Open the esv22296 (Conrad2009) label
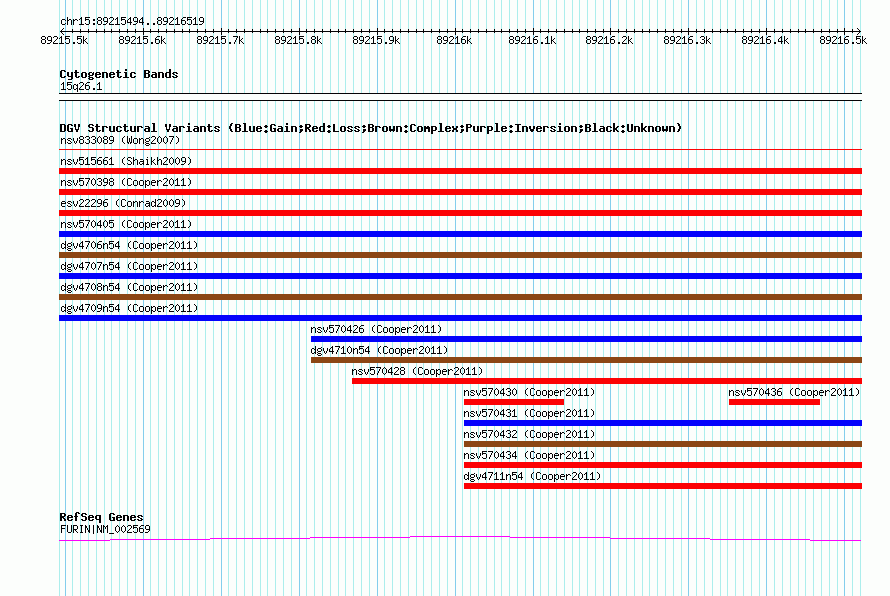Viewport: 890px width, 596px height. coord(123,203)
